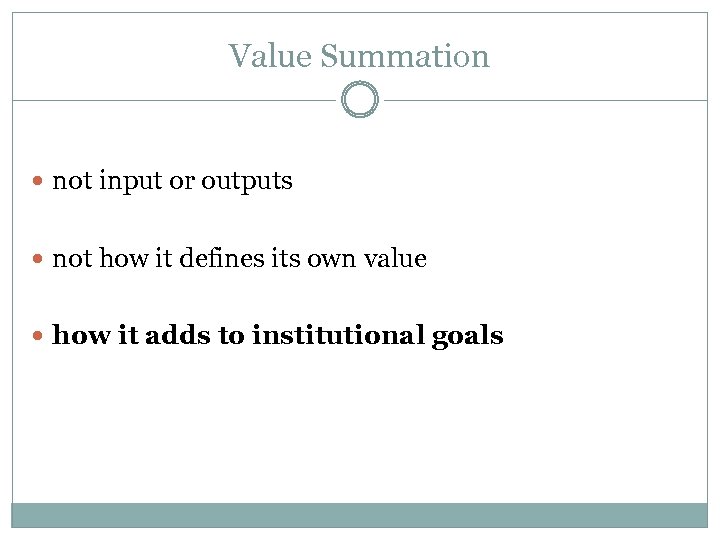
Task: Select the 'not how it defines its own value' line
Action: point(239,259)
